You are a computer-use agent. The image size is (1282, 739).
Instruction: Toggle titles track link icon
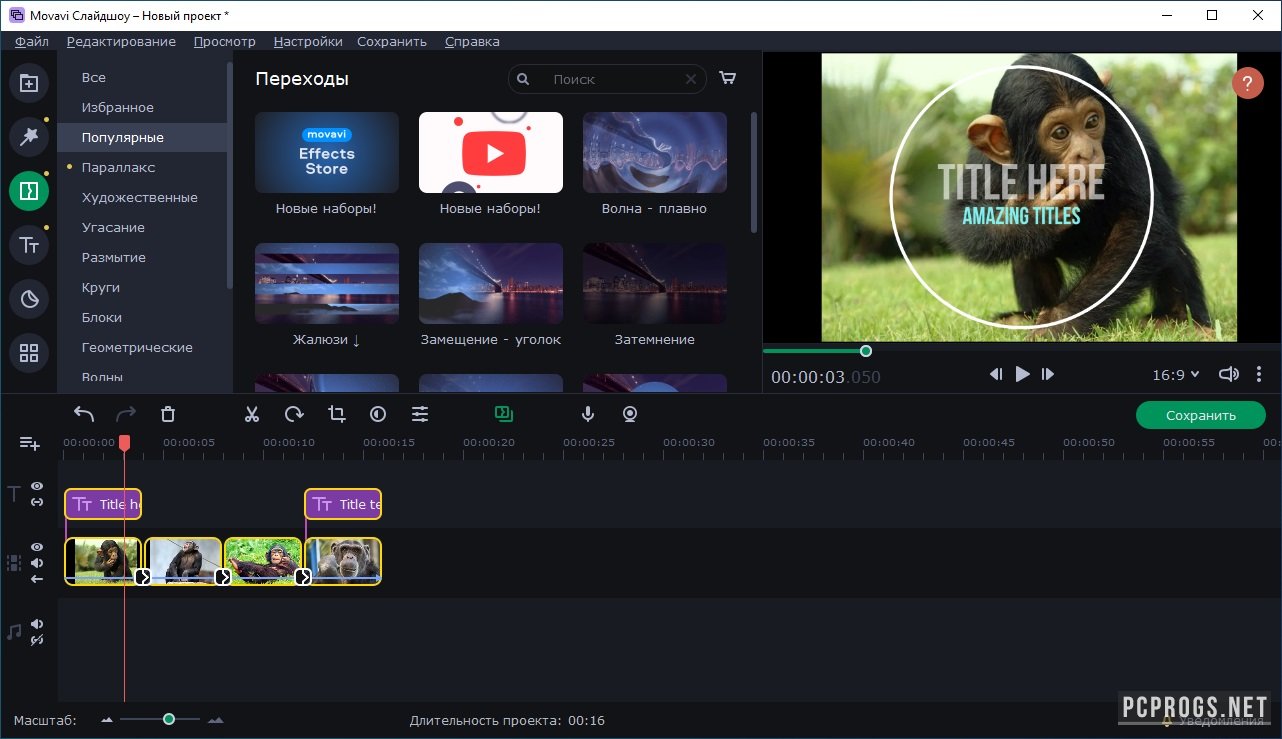pos(37,501)
